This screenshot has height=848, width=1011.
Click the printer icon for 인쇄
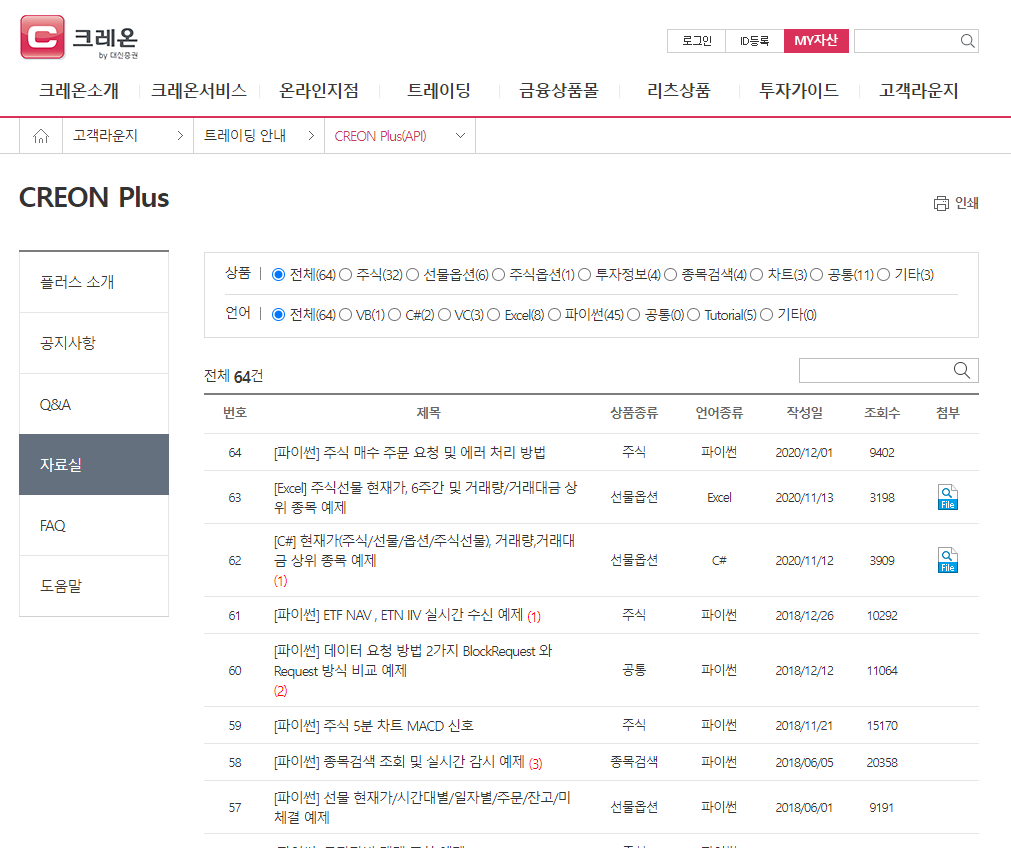[941, 203]
